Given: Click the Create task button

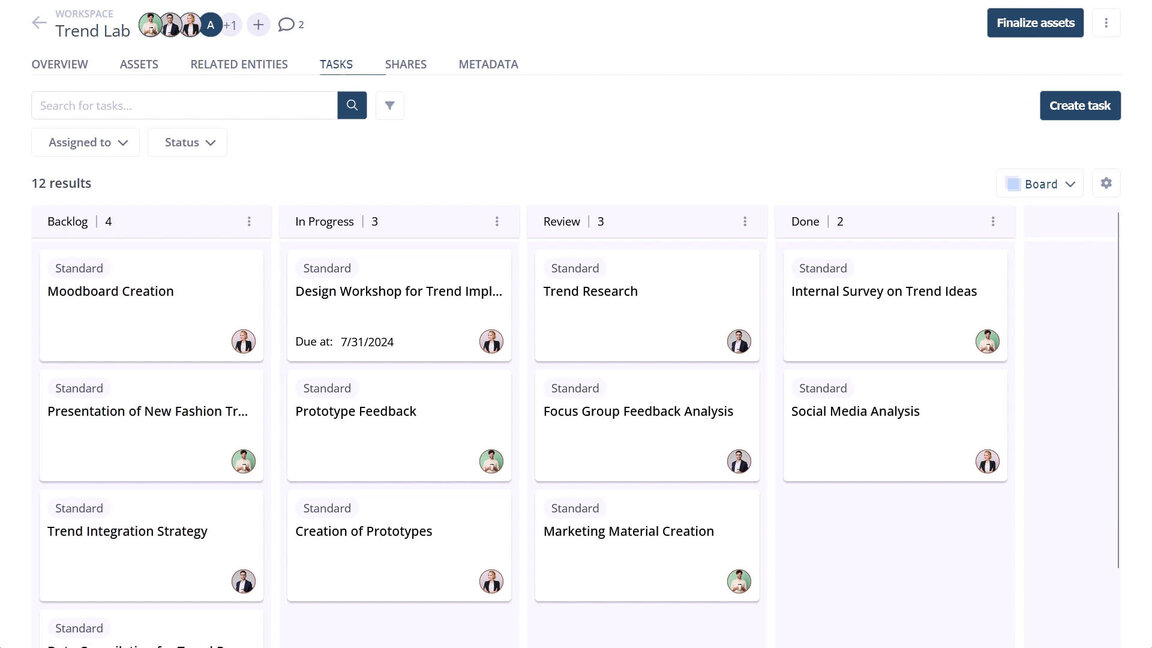Looking at the screenshot, I should 1080,105.
